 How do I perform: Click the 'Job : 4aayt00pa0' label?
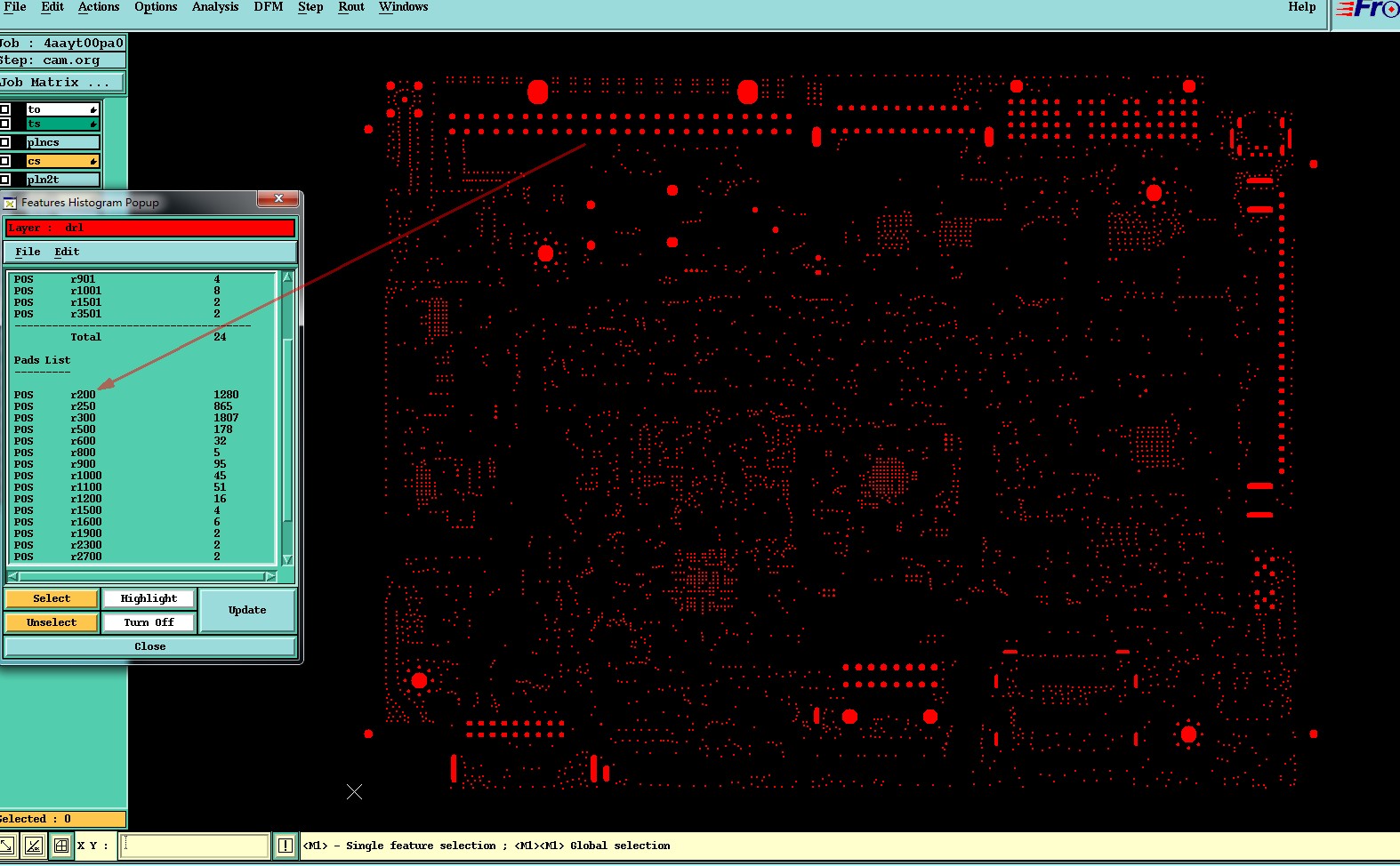62,43
